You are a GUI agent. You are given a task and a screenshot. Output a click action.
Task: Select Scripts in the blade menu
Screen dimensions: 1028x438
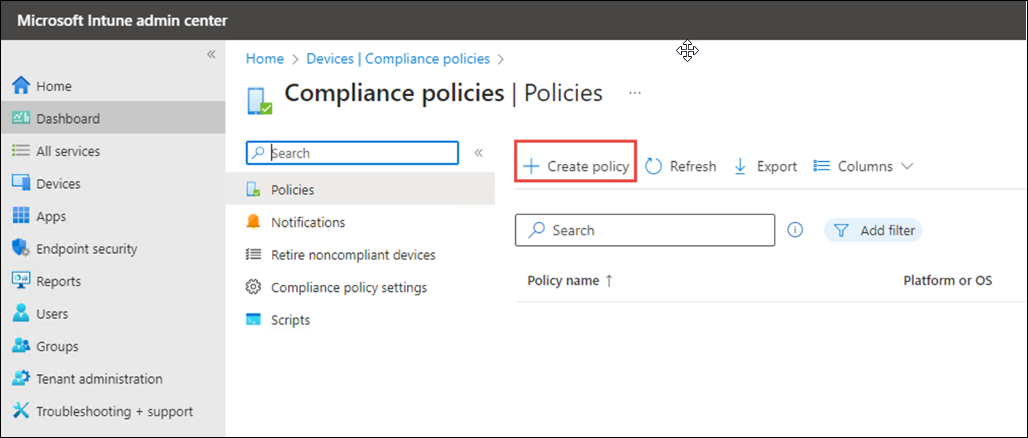[x=290, y=320]
